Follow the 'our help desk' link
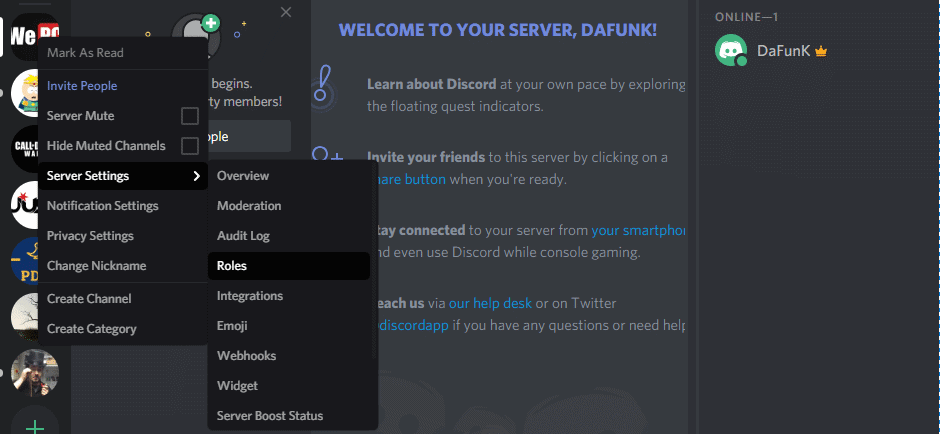940x434 pixels. [490, 303]
